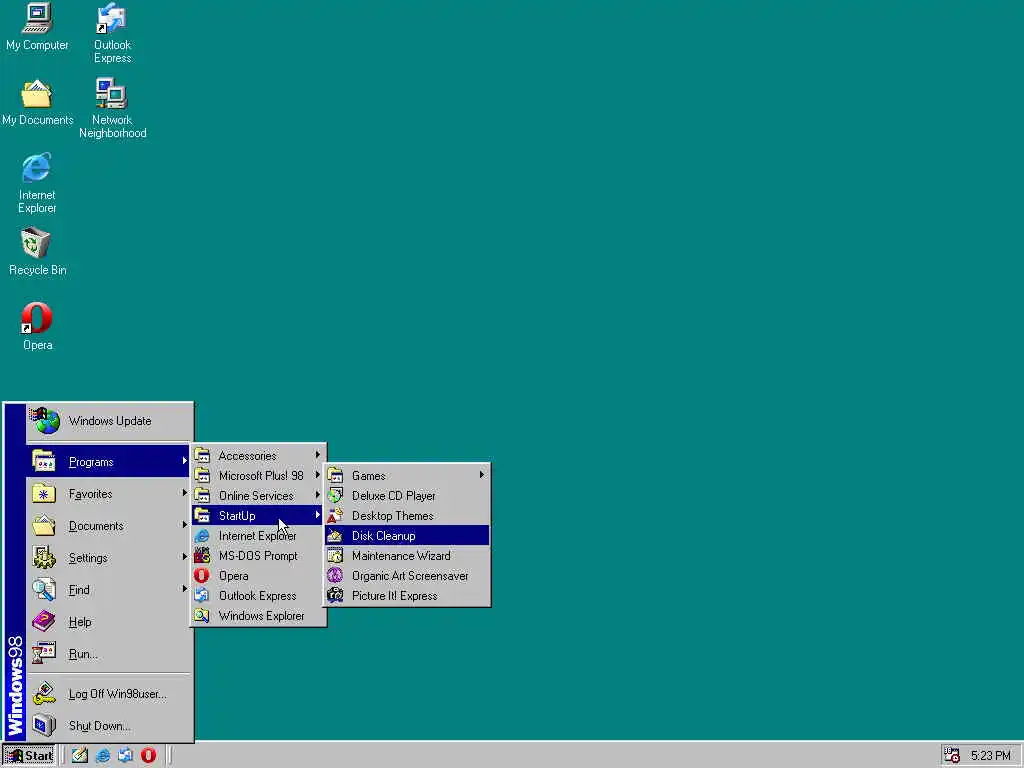Expand Accessories program group
The height and width of the screenshot is (768, 1024).
tap(259, 456)
